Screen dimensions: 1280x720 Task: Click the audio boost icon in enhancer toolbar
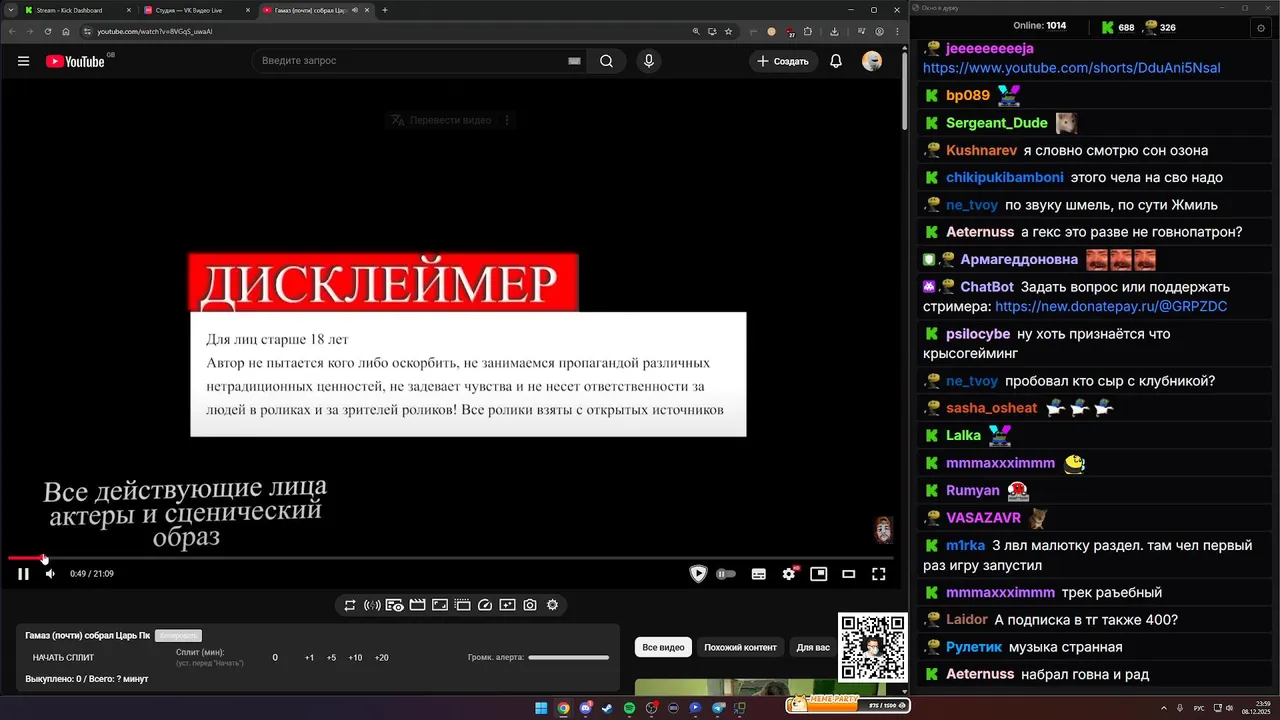pyautogui.click(x=372, y=605)
